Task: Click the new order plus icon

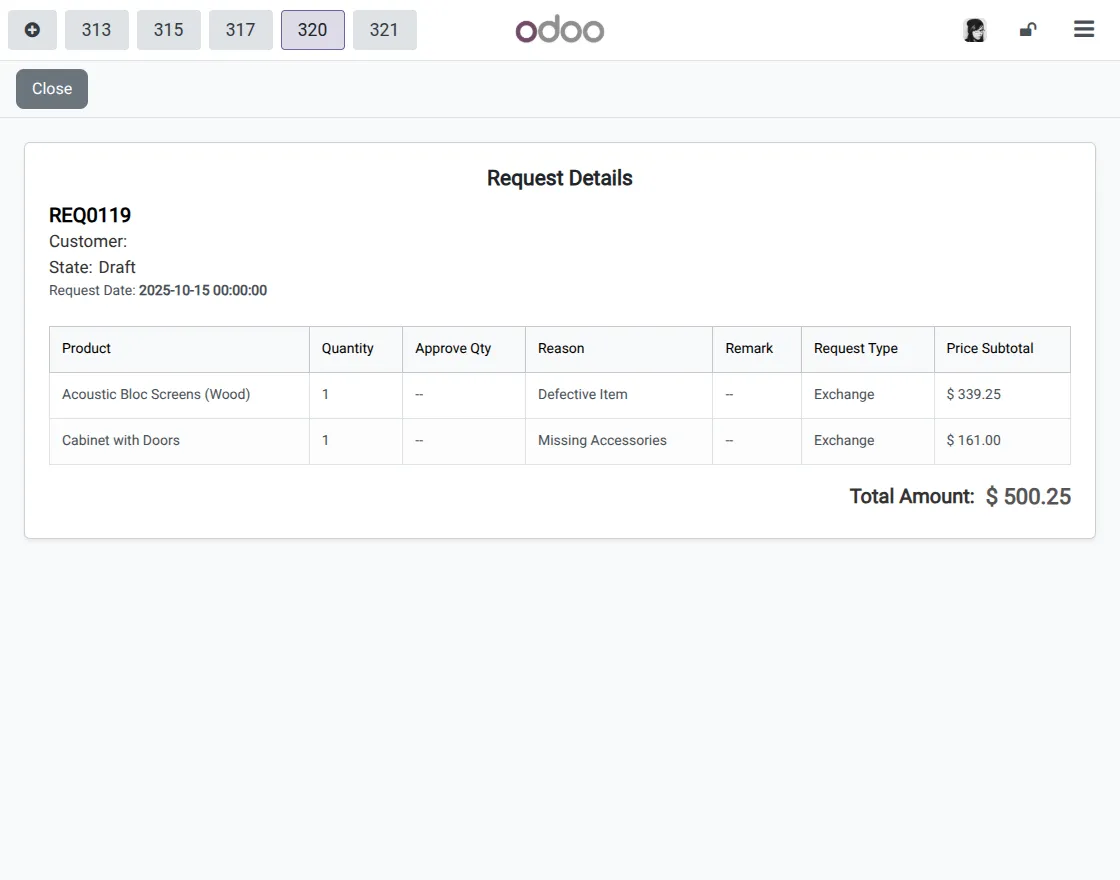Action: point(32,30)
